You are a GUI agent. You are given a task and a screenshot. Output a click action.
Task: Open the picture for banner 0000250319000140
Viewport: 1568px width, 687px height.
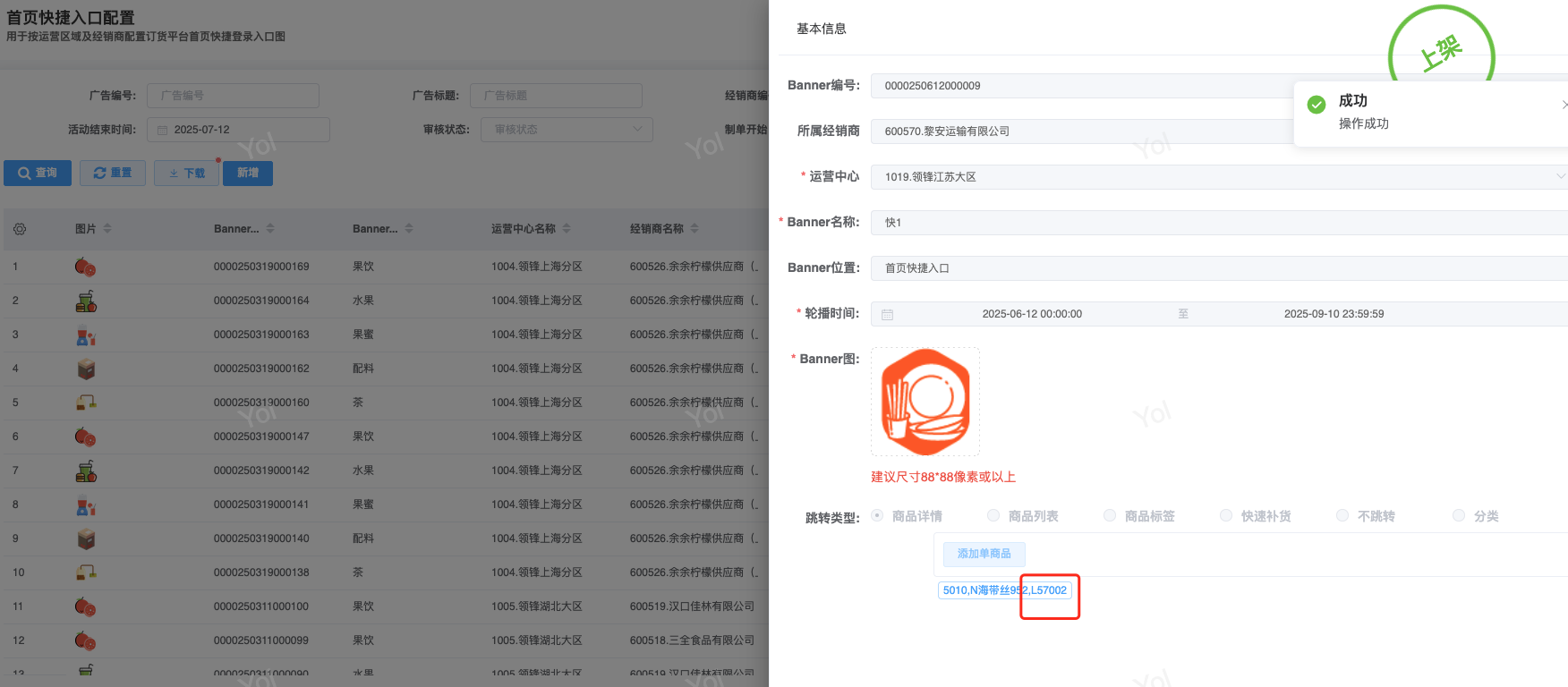coord(85,539)
